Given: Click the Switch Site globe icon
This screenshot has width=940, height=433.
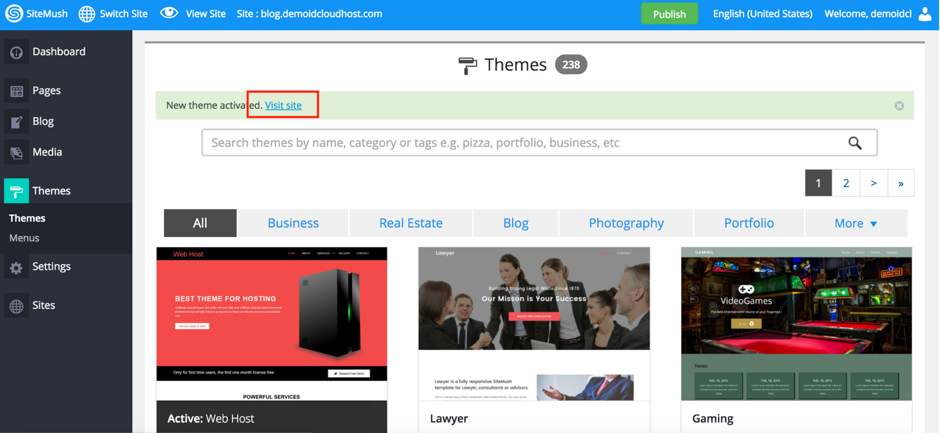Looking at the screenshot, I should click(87, 14).
